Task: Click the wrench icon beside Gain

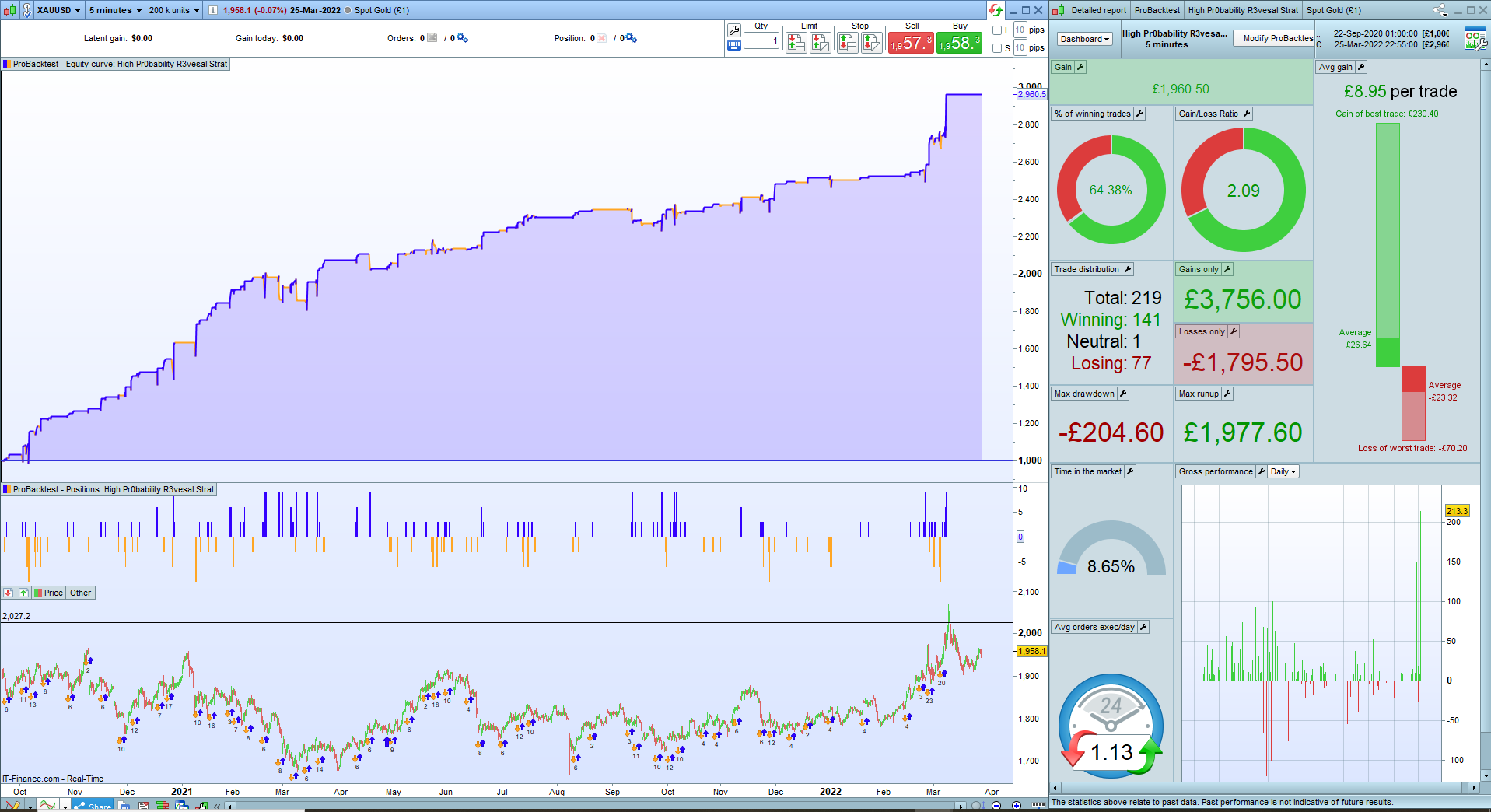Action: (x=1080, y=67)
